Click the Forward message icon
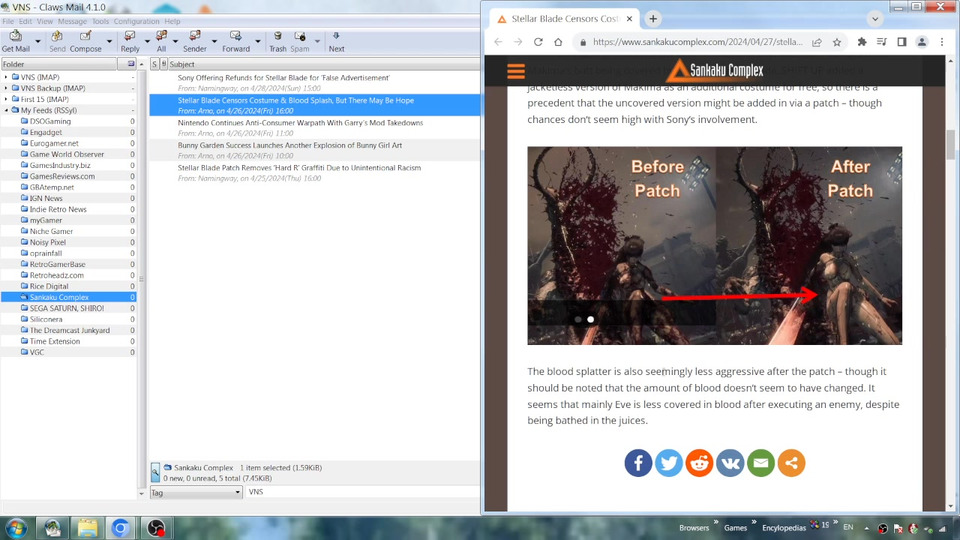Viewport: 960px width, 540px height. pyautogui.click(x=236, y=37)
